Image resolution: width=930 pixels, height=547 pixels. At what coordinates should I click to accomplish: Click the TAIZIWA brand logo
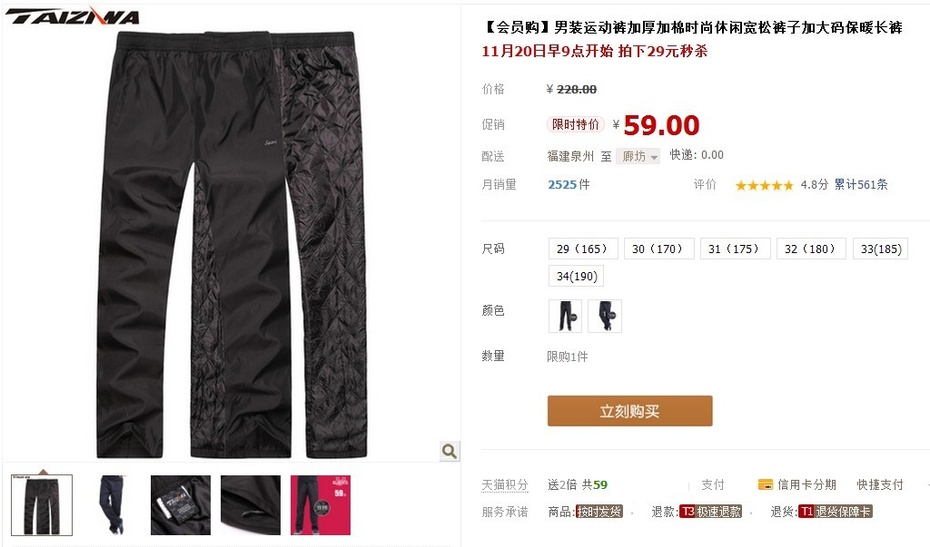click(73, 16)
